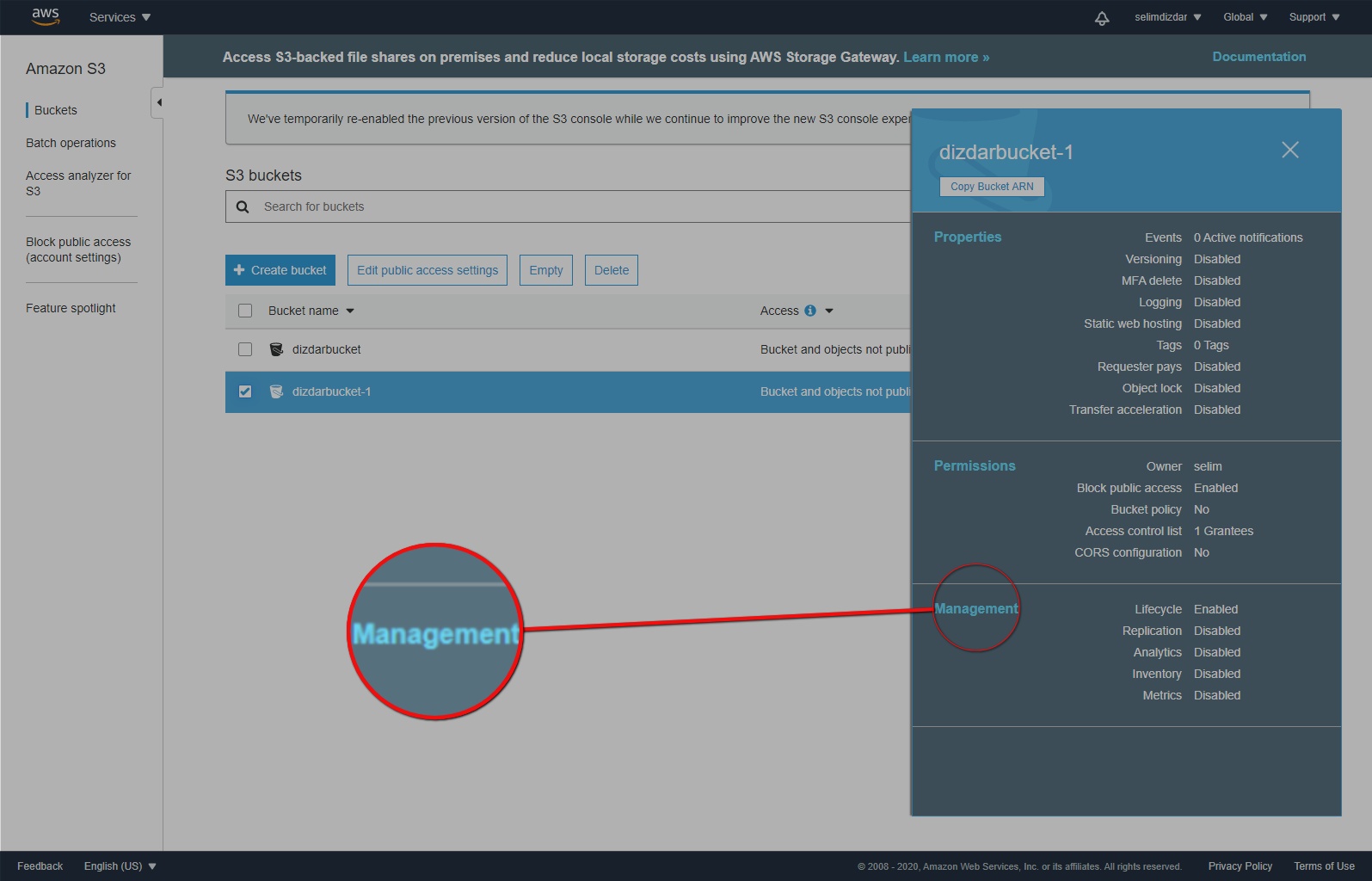Click the Search for buckets field
The image size is (1372, 881).
point(568,206)
